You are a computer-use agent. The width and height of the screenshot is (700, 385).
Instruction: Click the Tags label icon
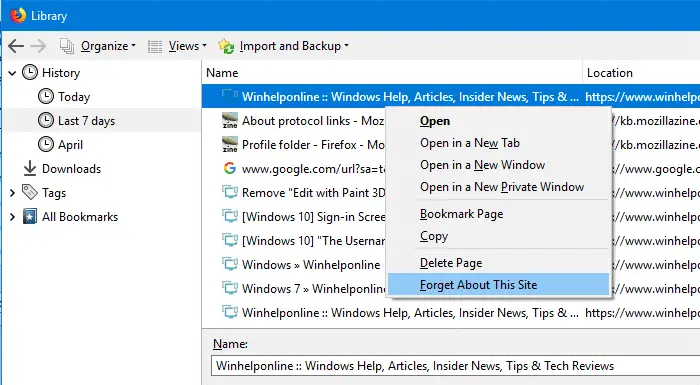point(30,192)
